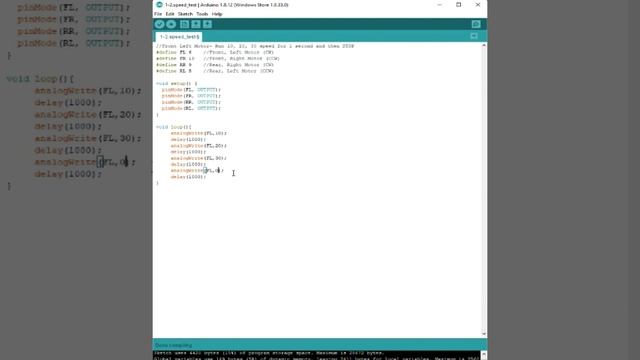The image size is (640, 360).
Task: Click 'analogWrite(FL,10);' in Arduino editor
Action: 198,133
